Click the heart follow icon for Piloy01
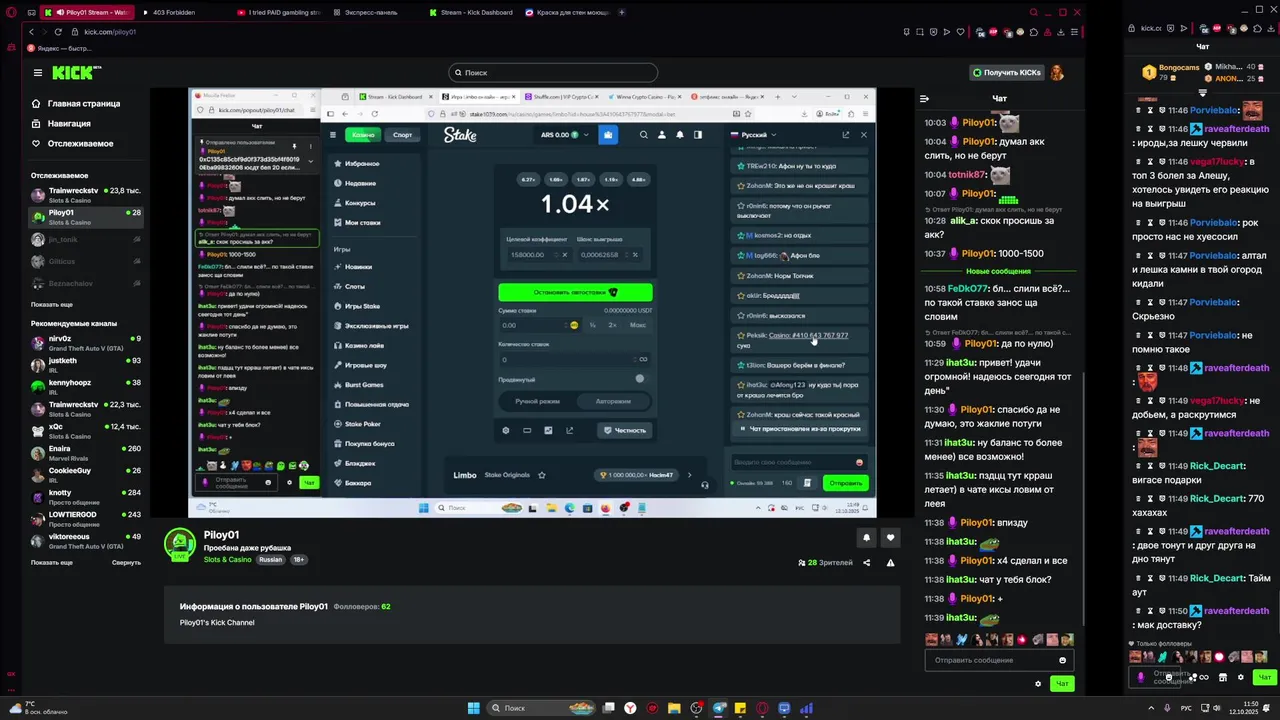Screen dimensions: 1280x720 tap(890, 538)
